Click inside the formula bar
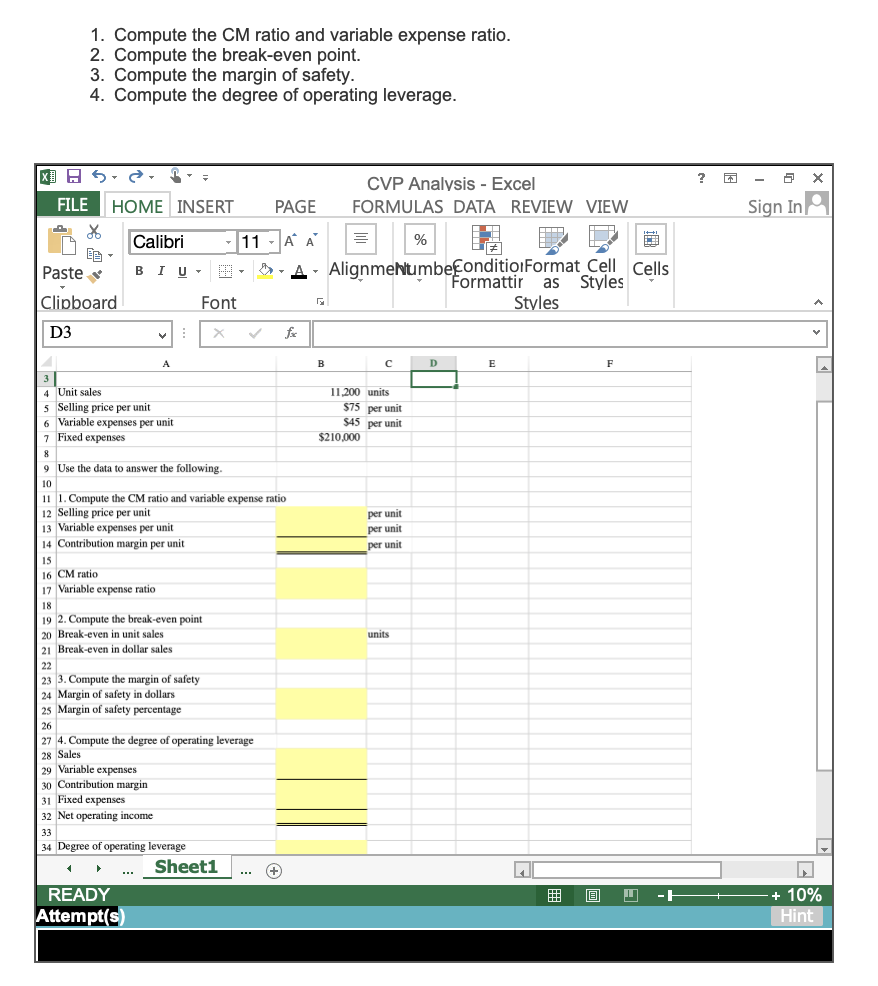This screenshot has width=878, height=986. tap(550, 333)
